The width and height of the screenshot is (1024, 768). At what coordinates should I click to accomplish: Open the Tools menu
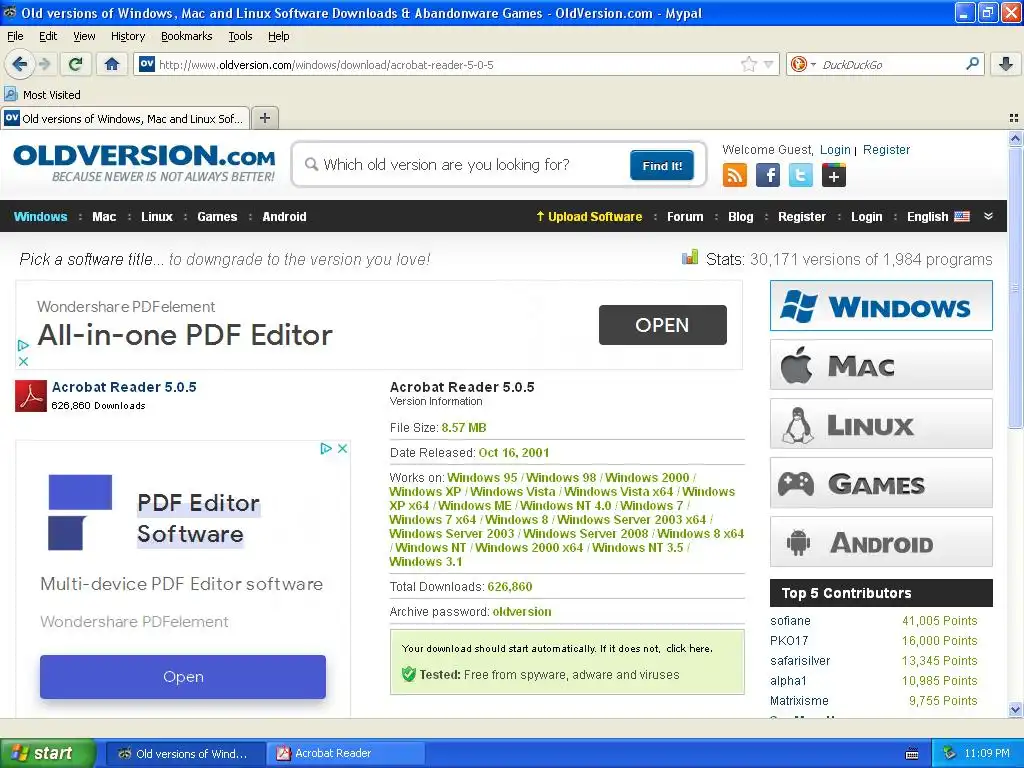240,36
